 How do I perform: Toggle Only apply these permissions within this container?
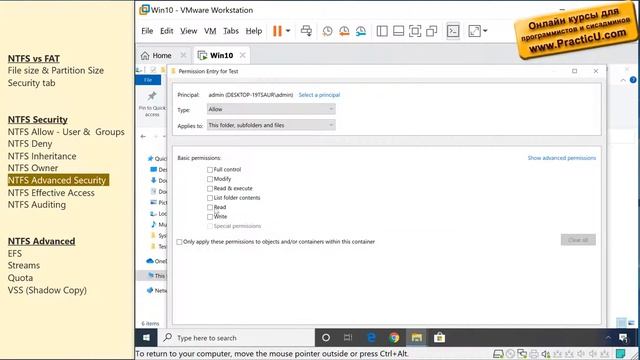tap(179, 242)
